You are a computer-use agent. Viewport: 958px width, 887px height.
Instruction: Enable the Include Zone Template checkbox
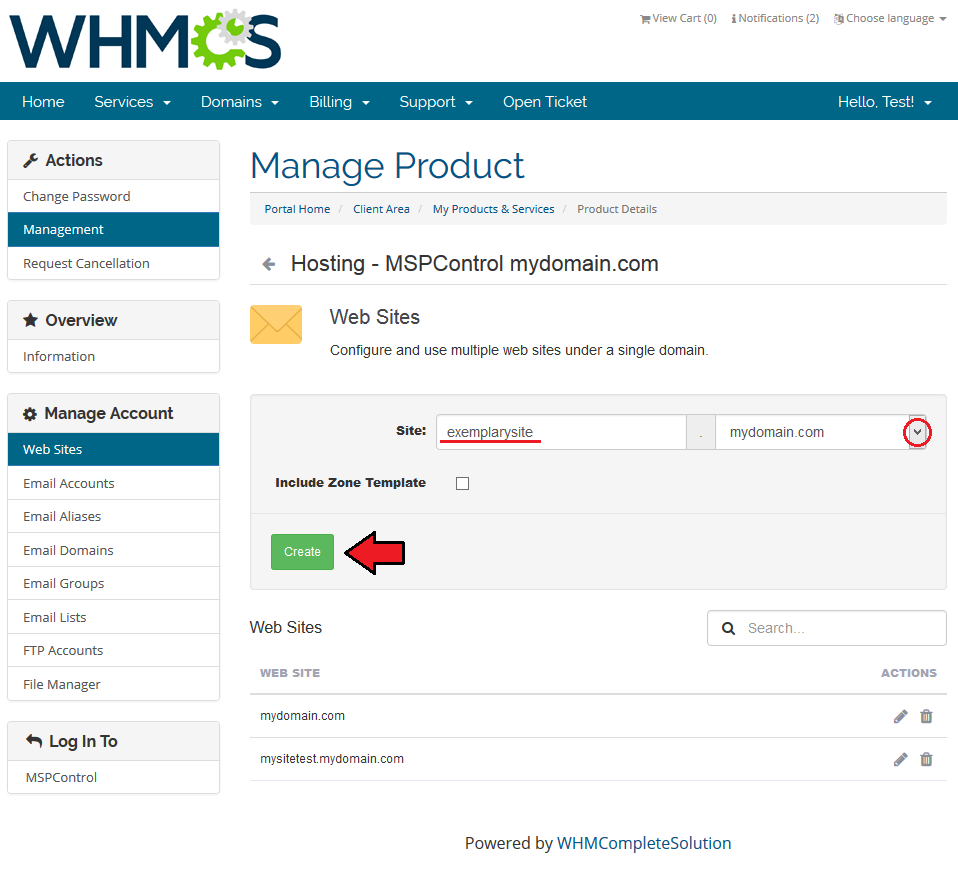coord(462,483)
